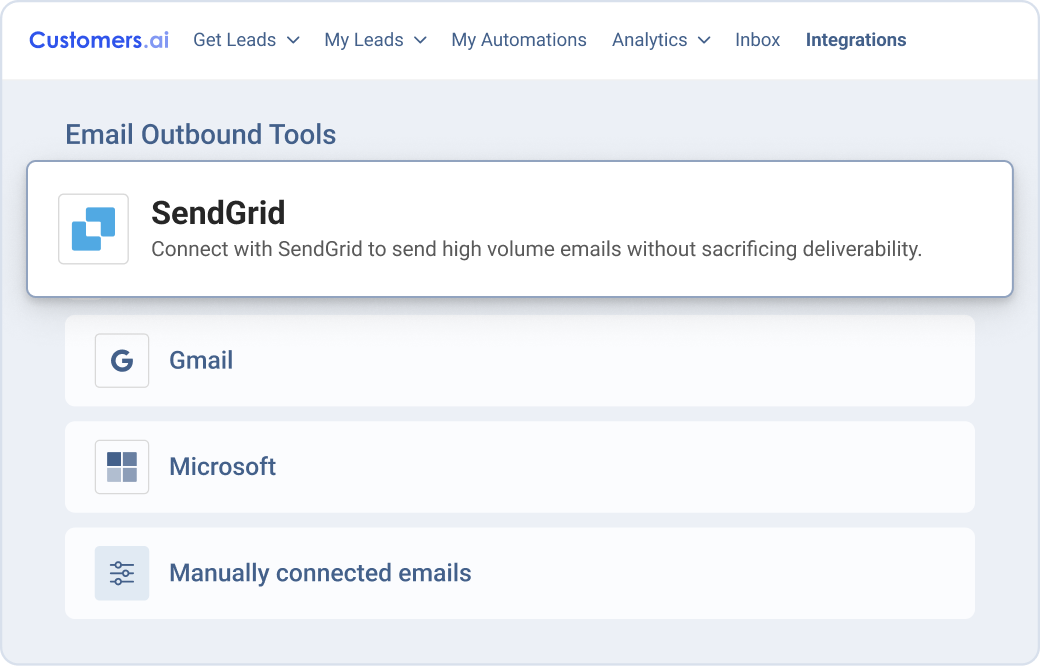Expand the Analytics dropdown chevron
1040x666 pixels.
point(704,40)
